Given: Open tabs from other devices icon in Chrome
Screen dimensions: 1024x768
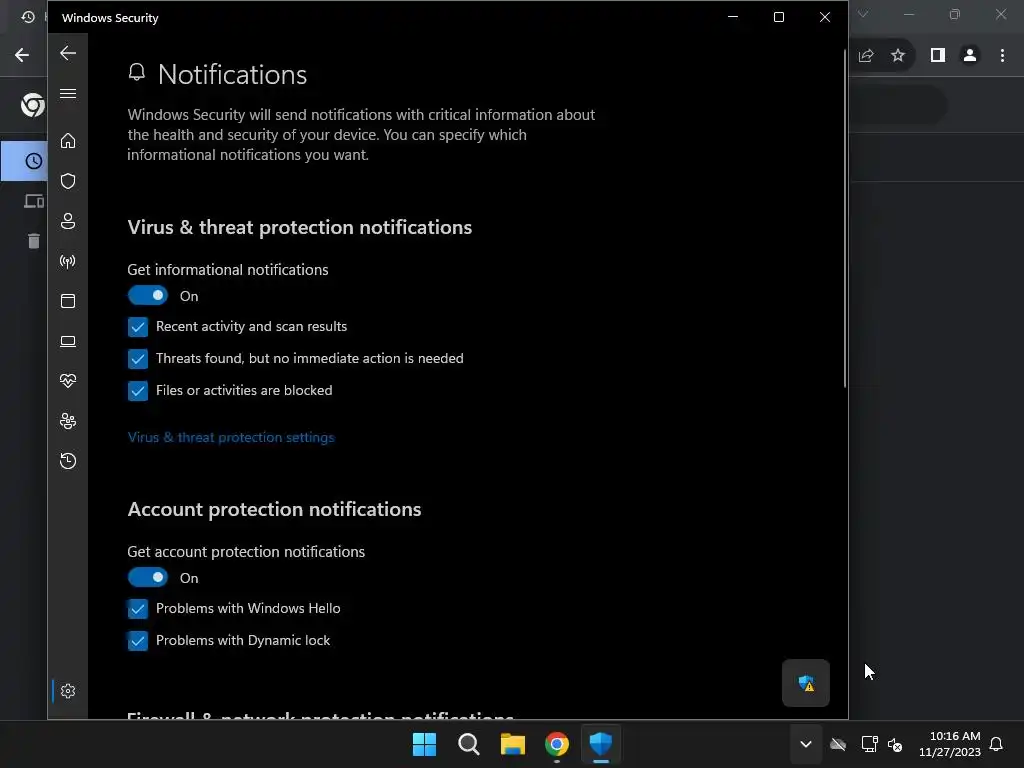Looking at the screenshot, I should click(33, 201).
